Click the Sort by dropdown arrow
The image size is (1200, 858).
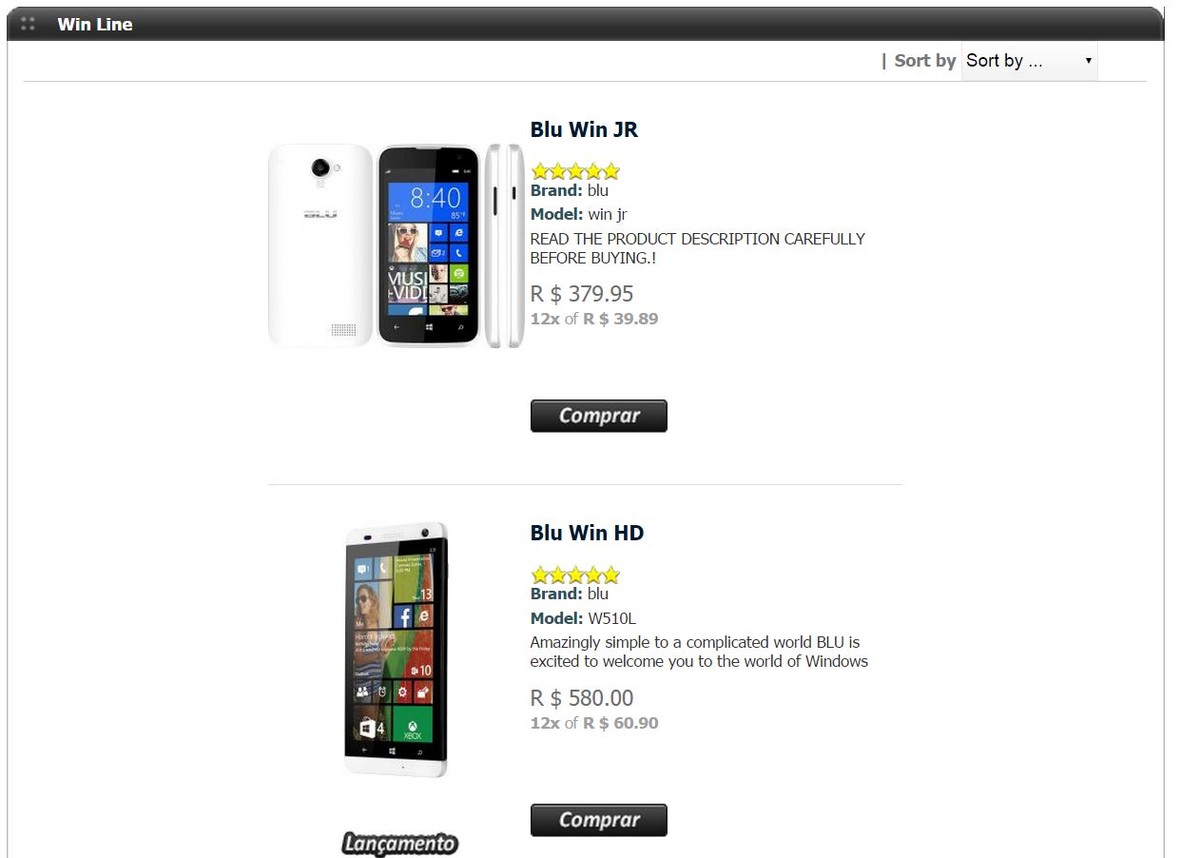(x=1088, y=61)
